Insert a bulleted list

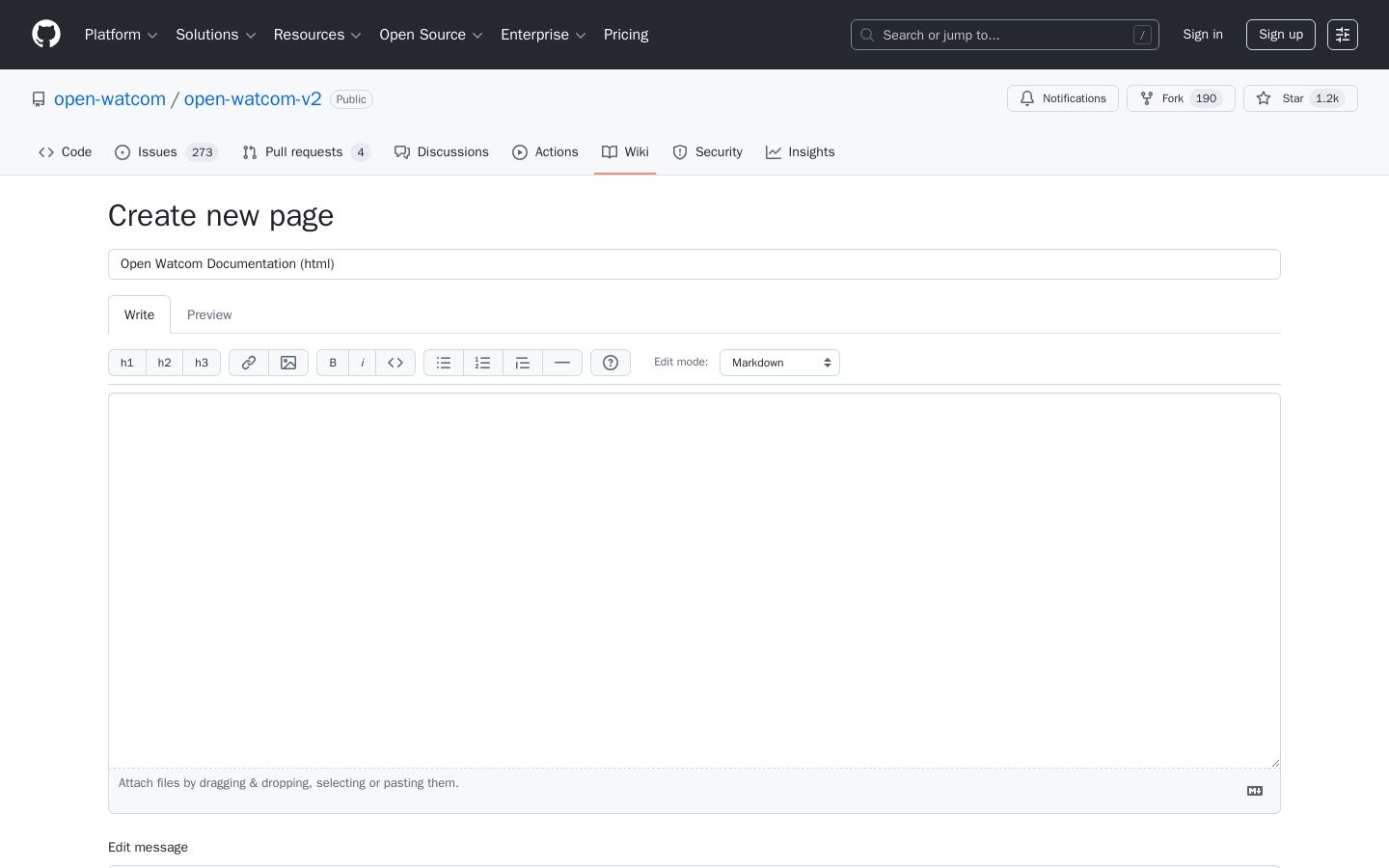444,363
